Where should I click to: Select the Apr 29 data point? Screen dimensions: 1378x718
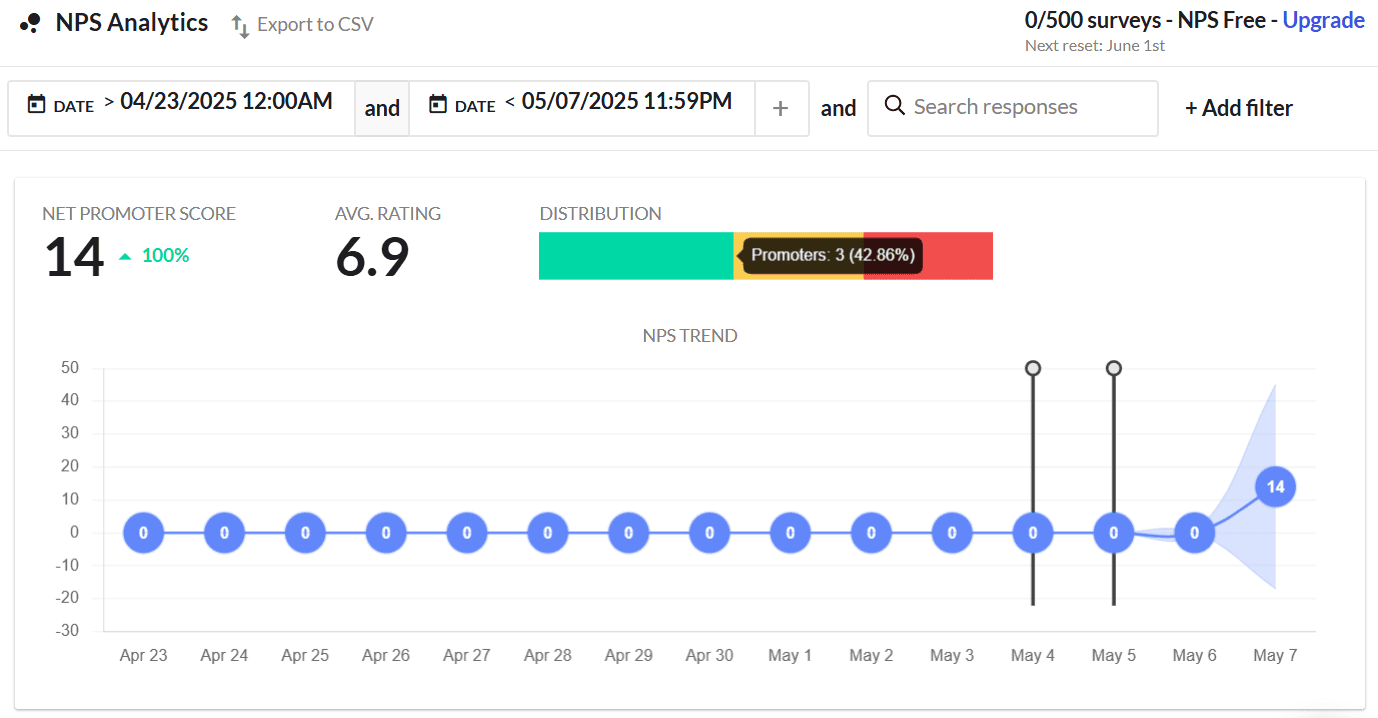[629, 533]
